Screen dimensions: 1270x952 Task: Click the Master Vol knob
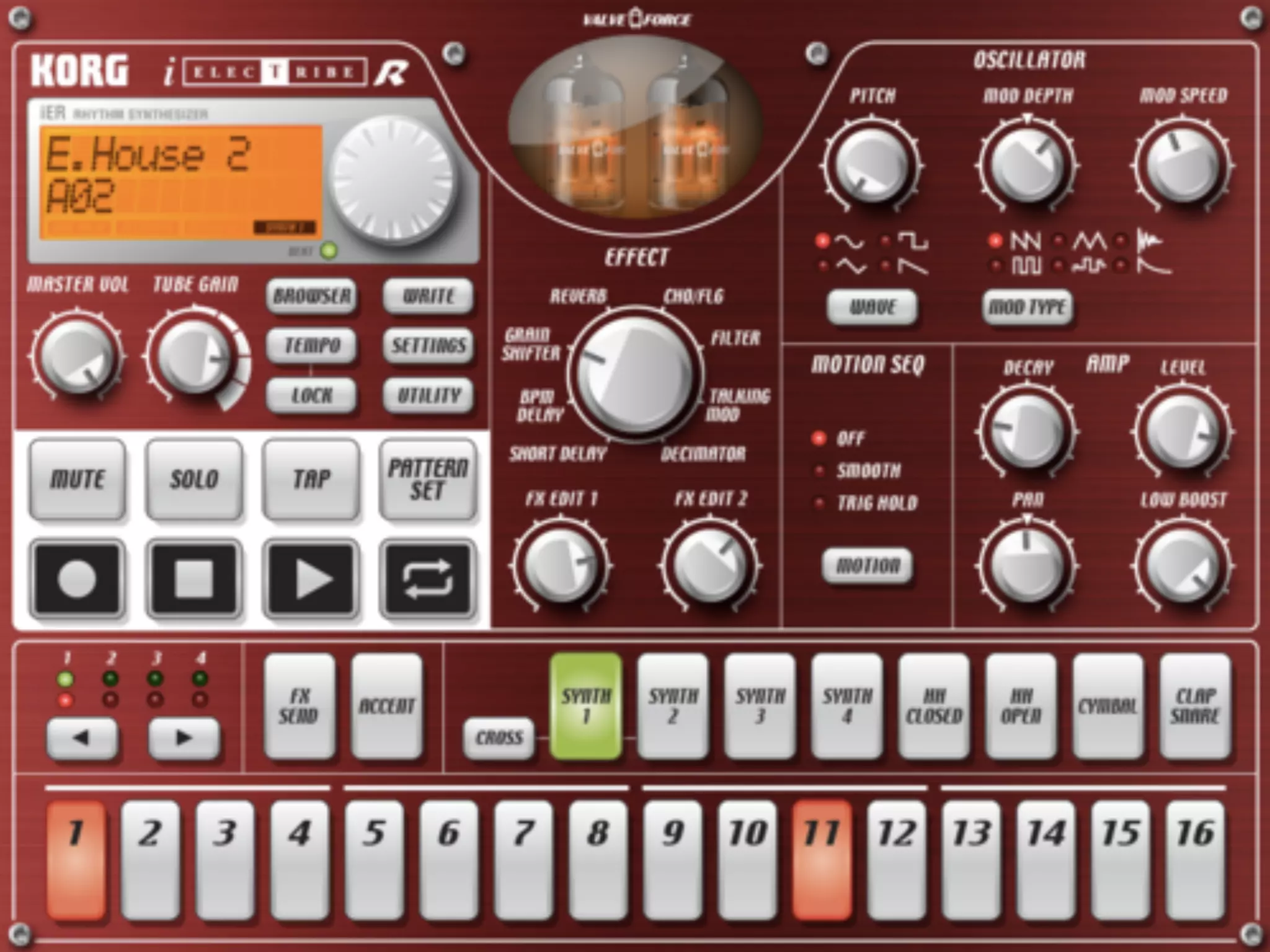click(77, 356)
